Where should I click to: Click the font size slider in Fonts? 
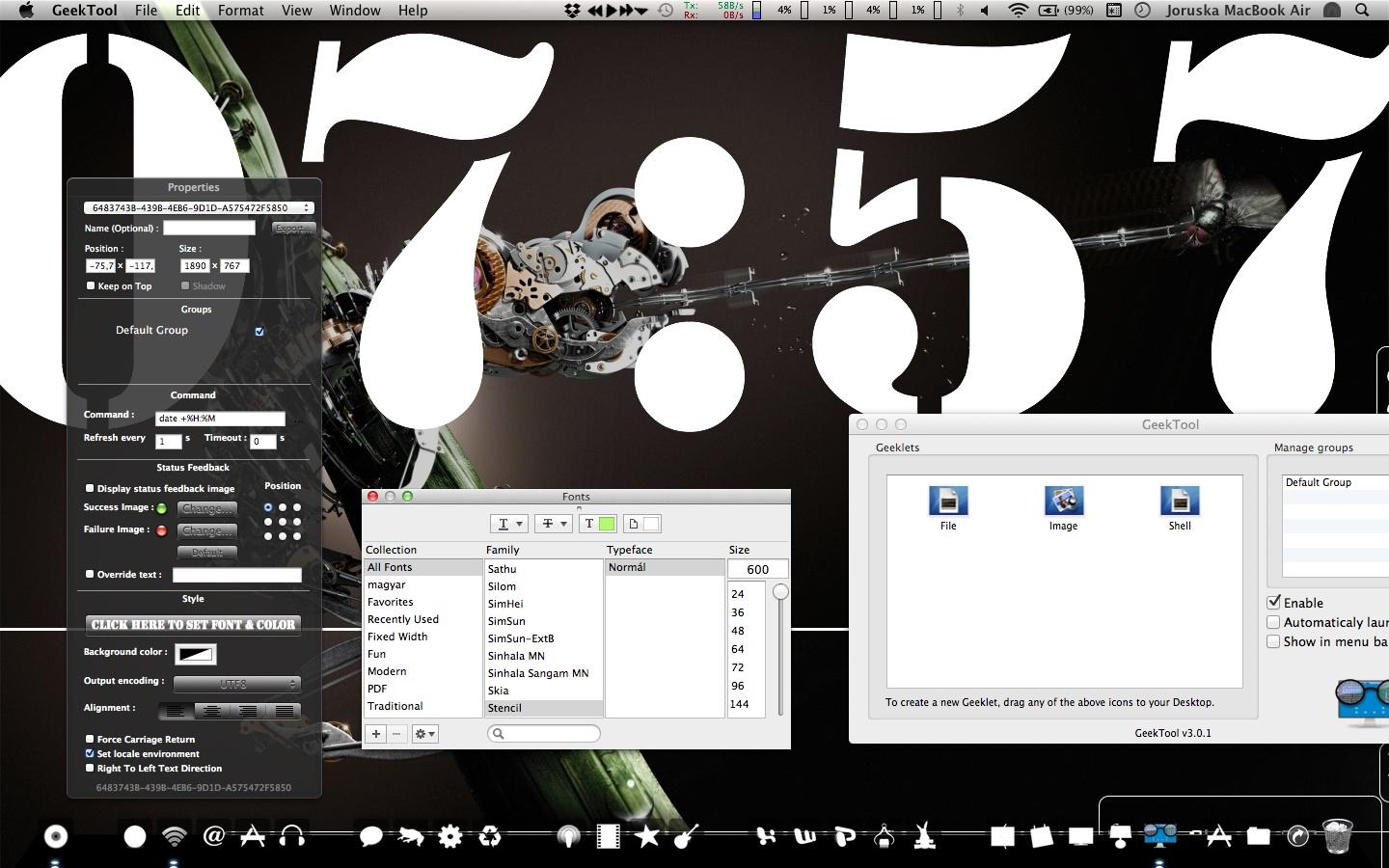click(780, 591)
